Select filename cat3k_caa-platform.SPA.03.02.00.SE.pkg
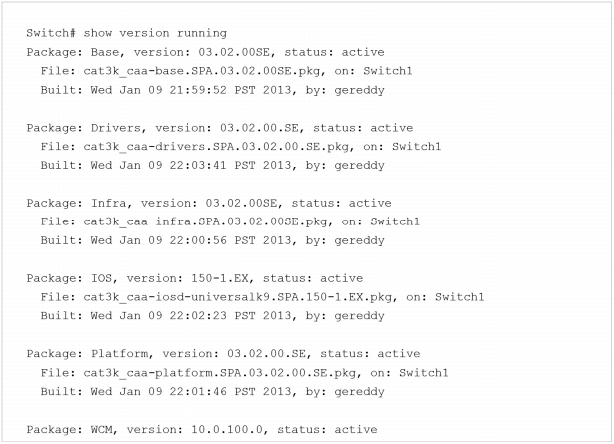 (220, 373)
